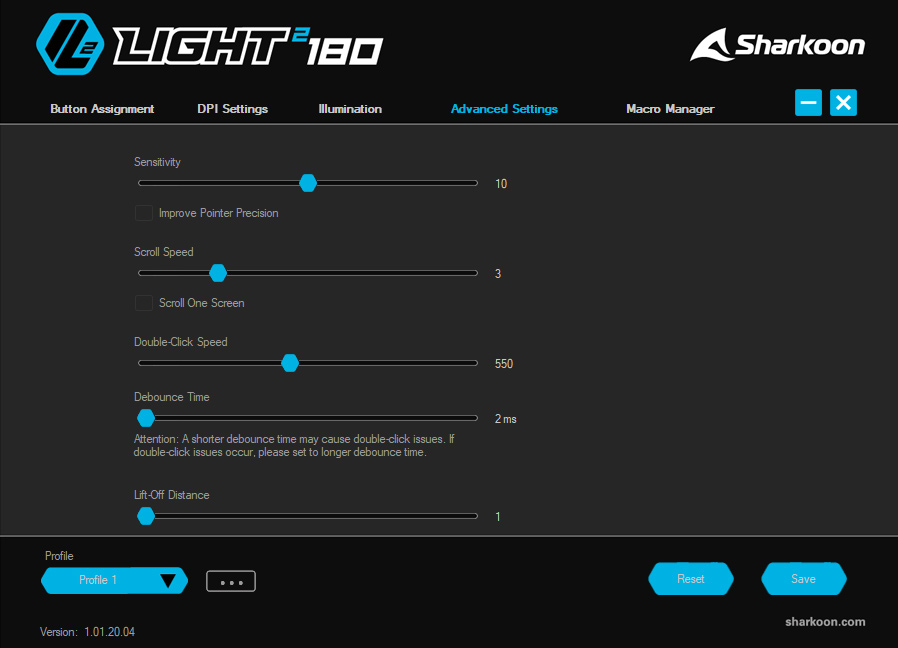Click the Improve Pointer Precision label

pos(219,213)
